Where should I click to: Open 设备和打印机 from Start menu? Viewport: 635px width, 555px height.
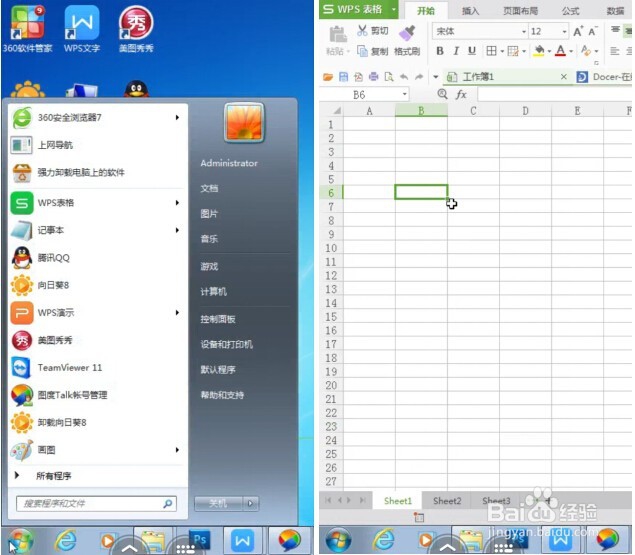point(227,344)
